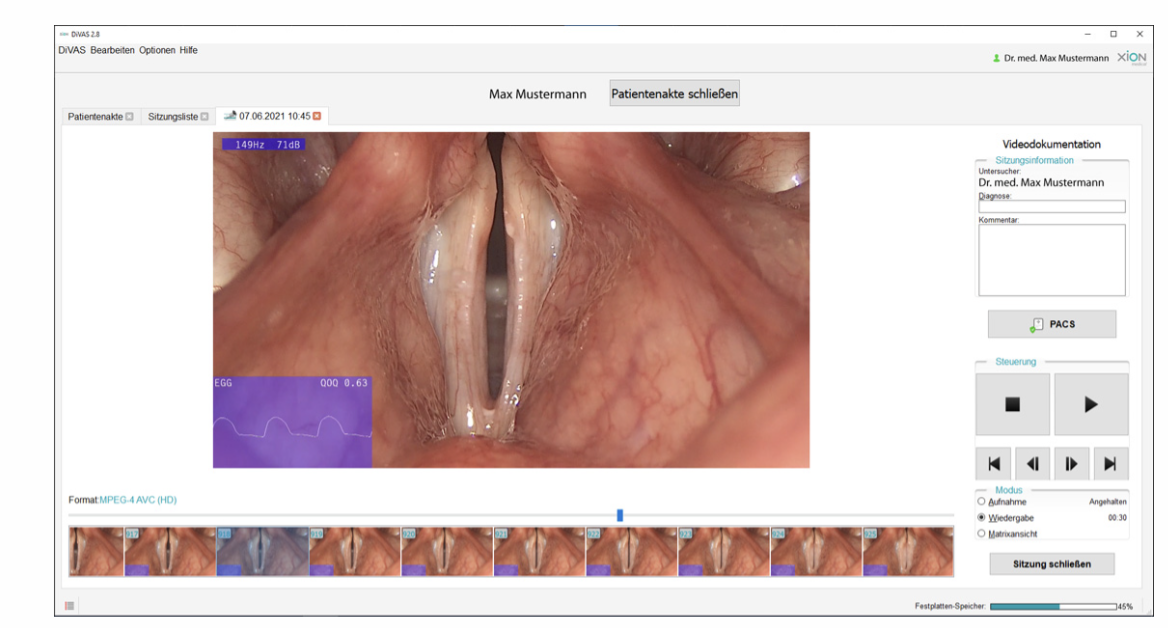This screenshot has height=628, width=1168.
Task: Step one frame backward
Action: point(1032,464)
